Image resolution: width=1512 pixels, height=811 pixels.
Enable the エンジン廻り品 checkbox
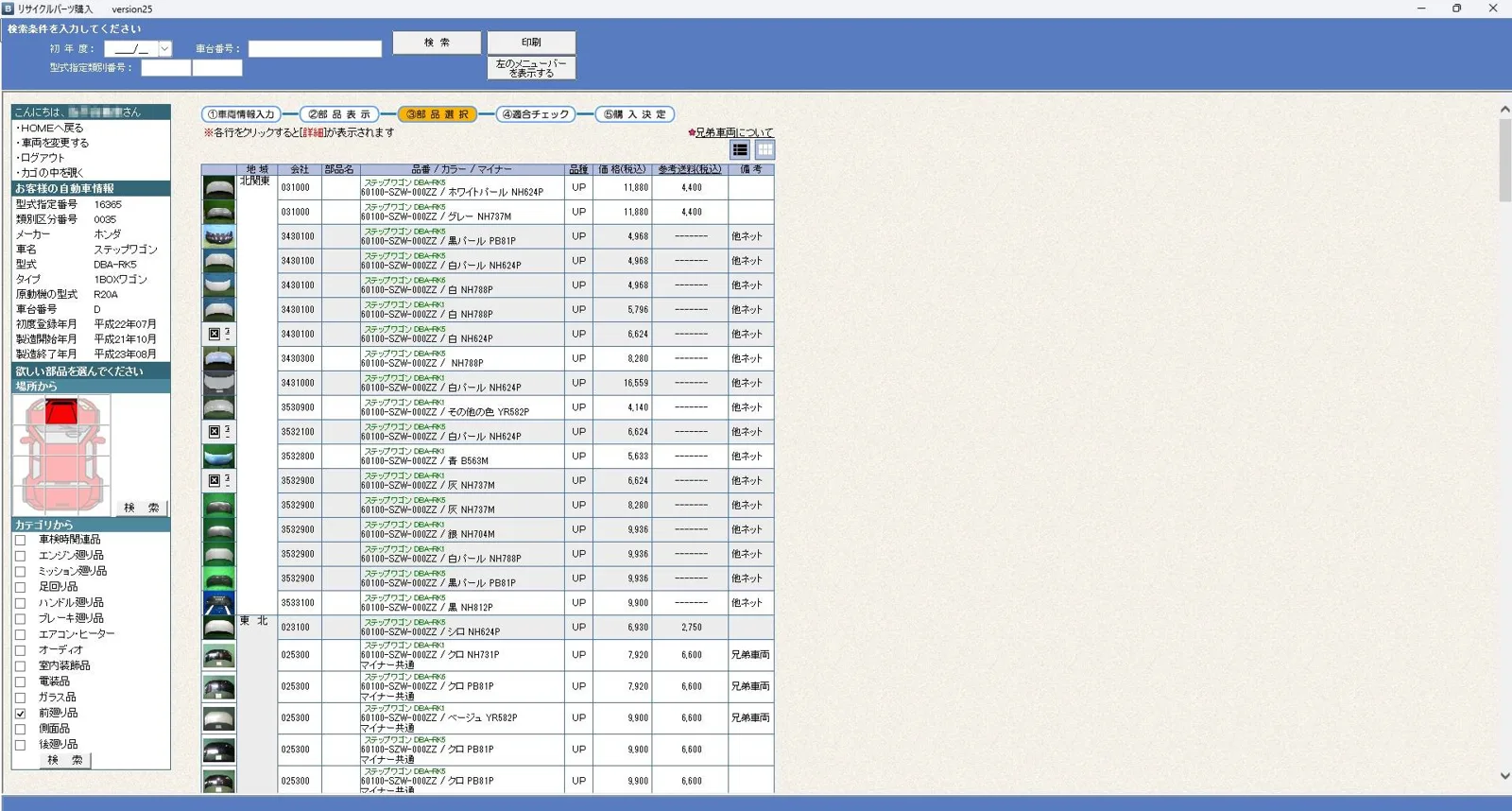pos(20,556)
